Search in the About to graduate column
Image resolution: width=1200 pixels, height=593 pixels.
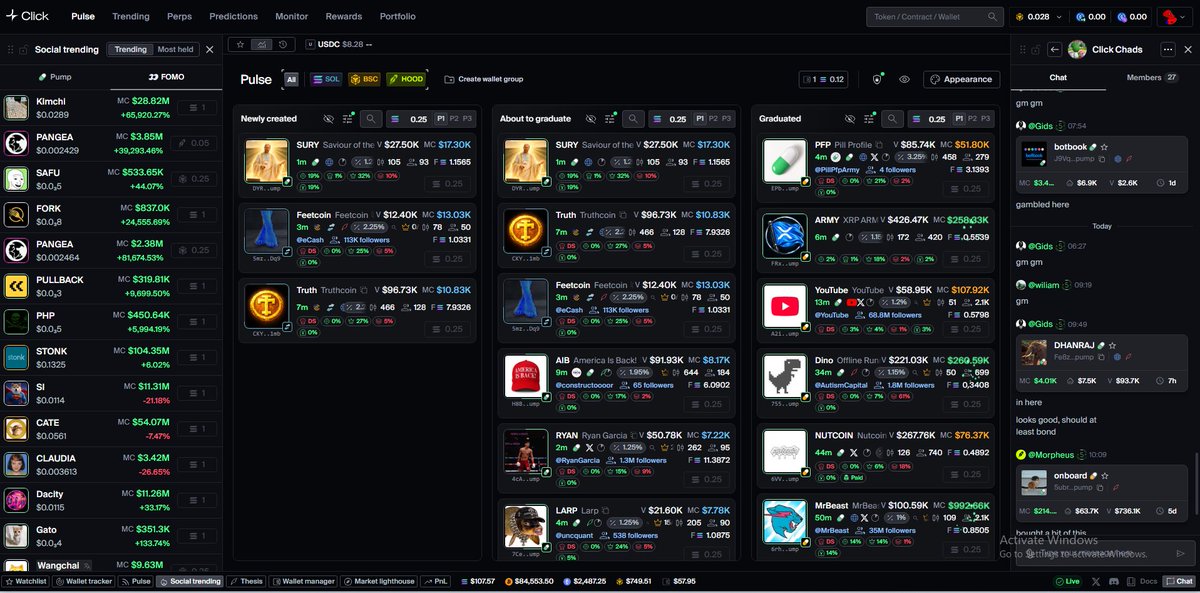coord(633,118)
